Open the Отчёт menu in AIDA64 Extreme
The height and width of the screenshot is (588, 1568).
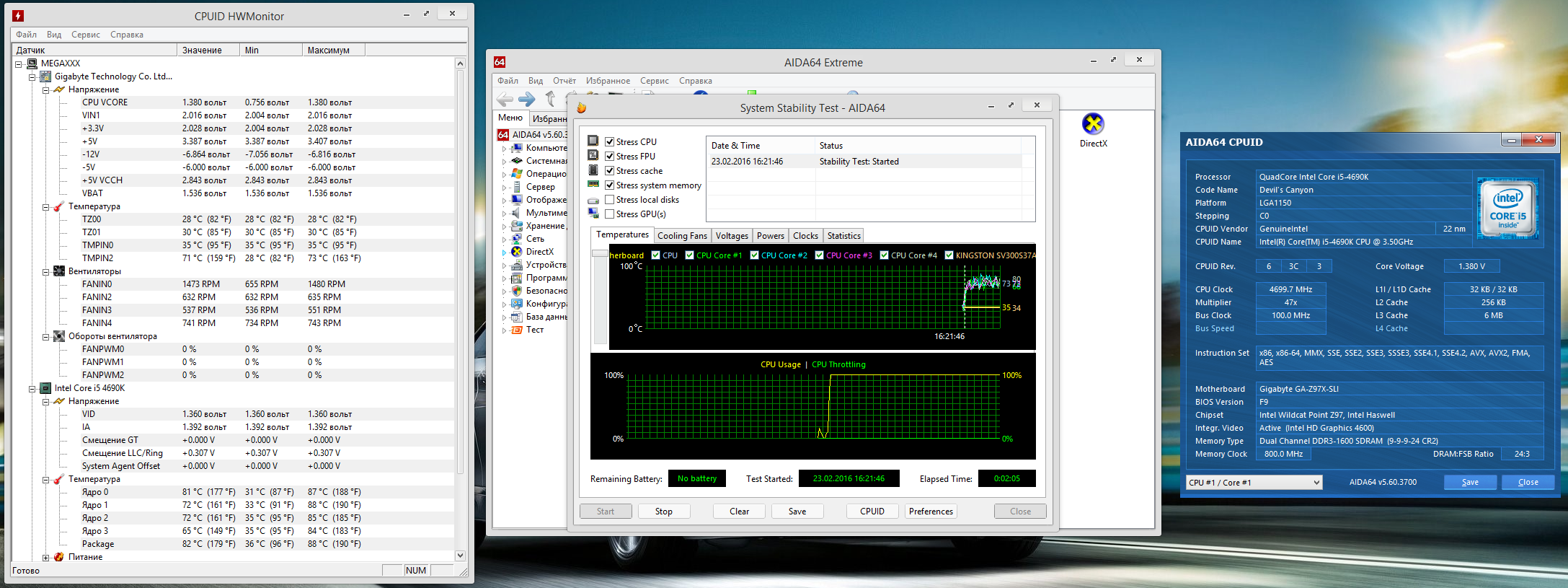click(564, 81)
